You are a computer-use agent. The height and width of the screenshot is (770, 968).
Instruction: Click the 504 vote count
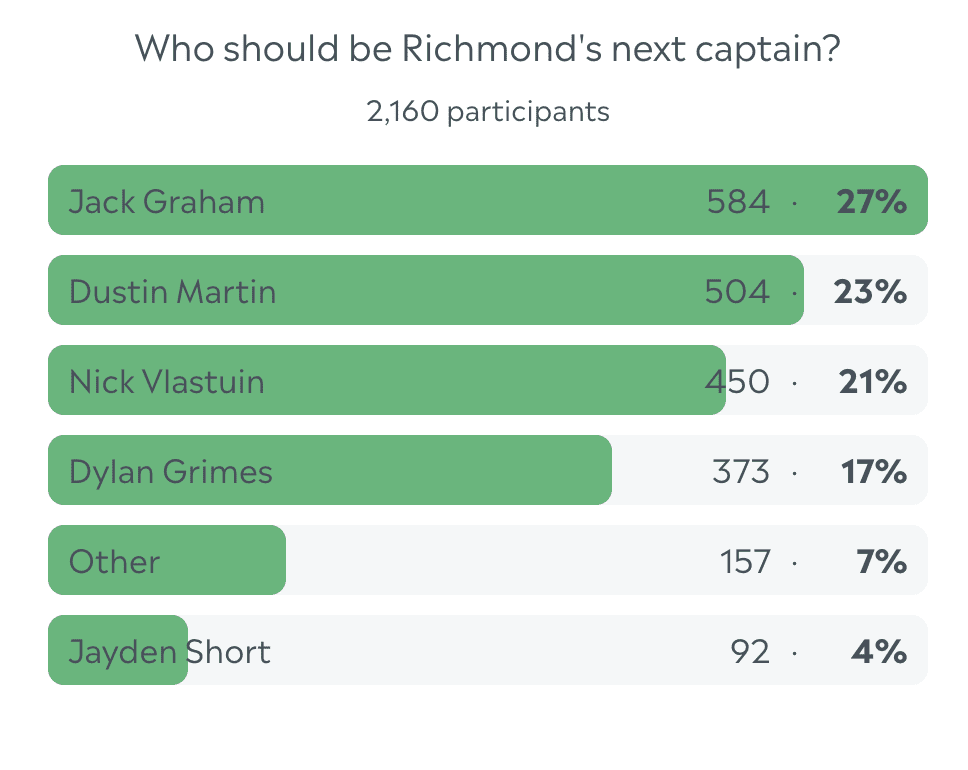coord(737,292)
